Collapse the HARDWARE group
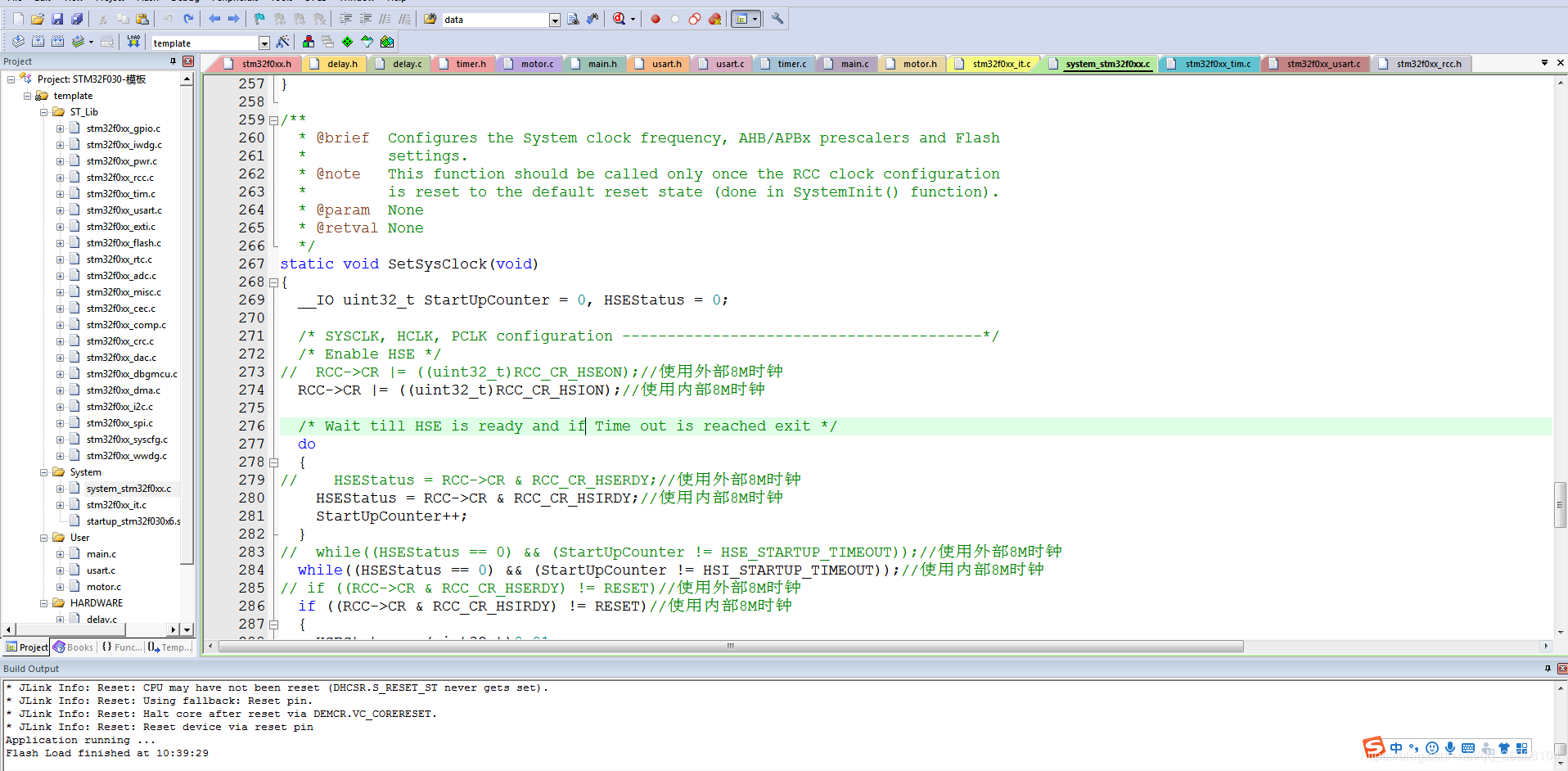 44,603
